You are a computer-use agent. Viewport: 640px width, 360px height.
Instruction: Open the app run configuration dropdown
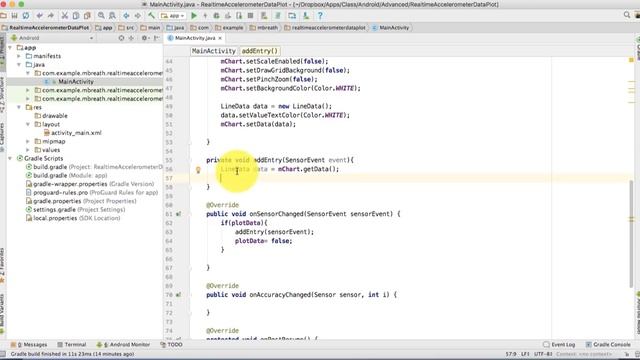coord(173,16)
